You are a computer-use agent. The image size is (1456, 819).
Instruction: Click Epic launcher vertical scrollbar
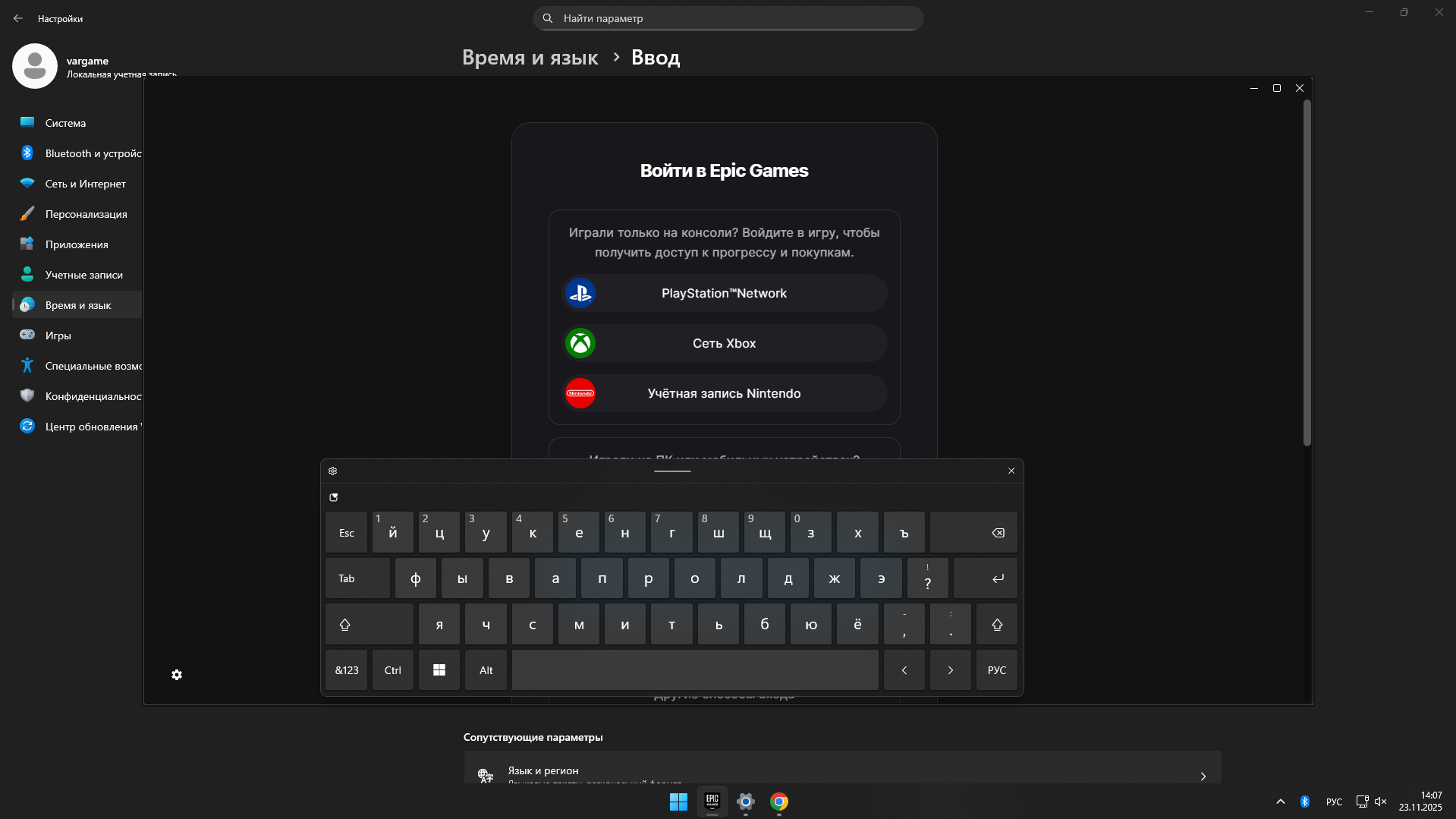[x=1307, y=273]
